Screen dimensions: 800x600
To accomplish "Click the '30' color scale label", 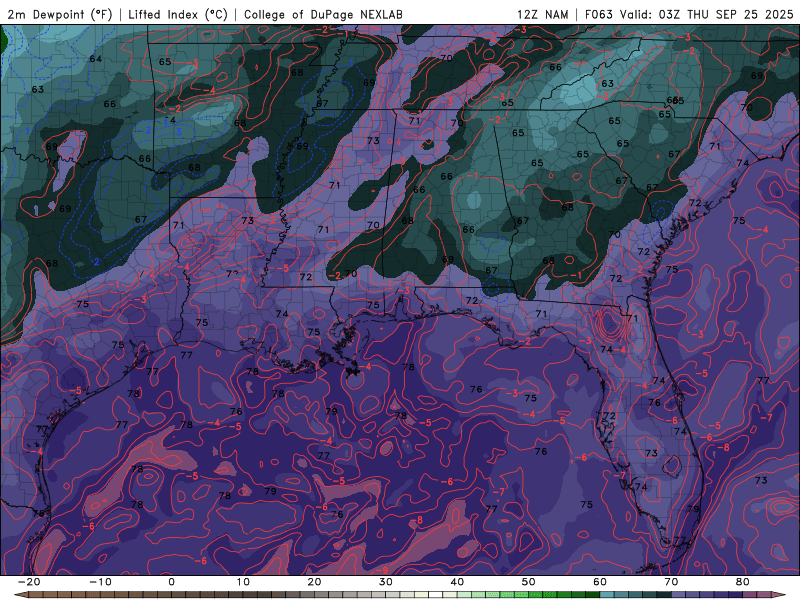I will click(386, 582).
